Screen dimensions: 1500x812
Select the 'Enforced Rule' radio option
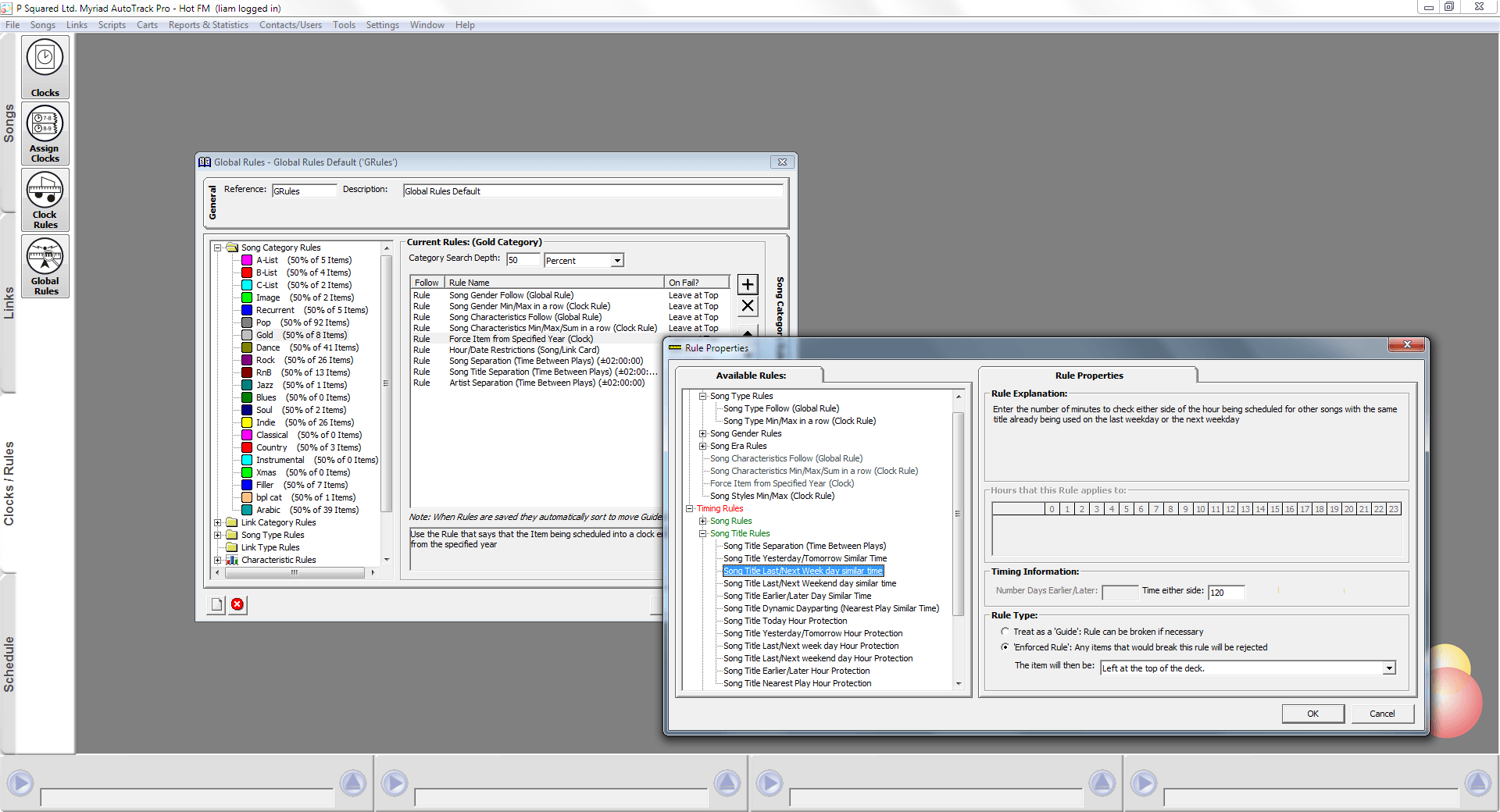1005,647
